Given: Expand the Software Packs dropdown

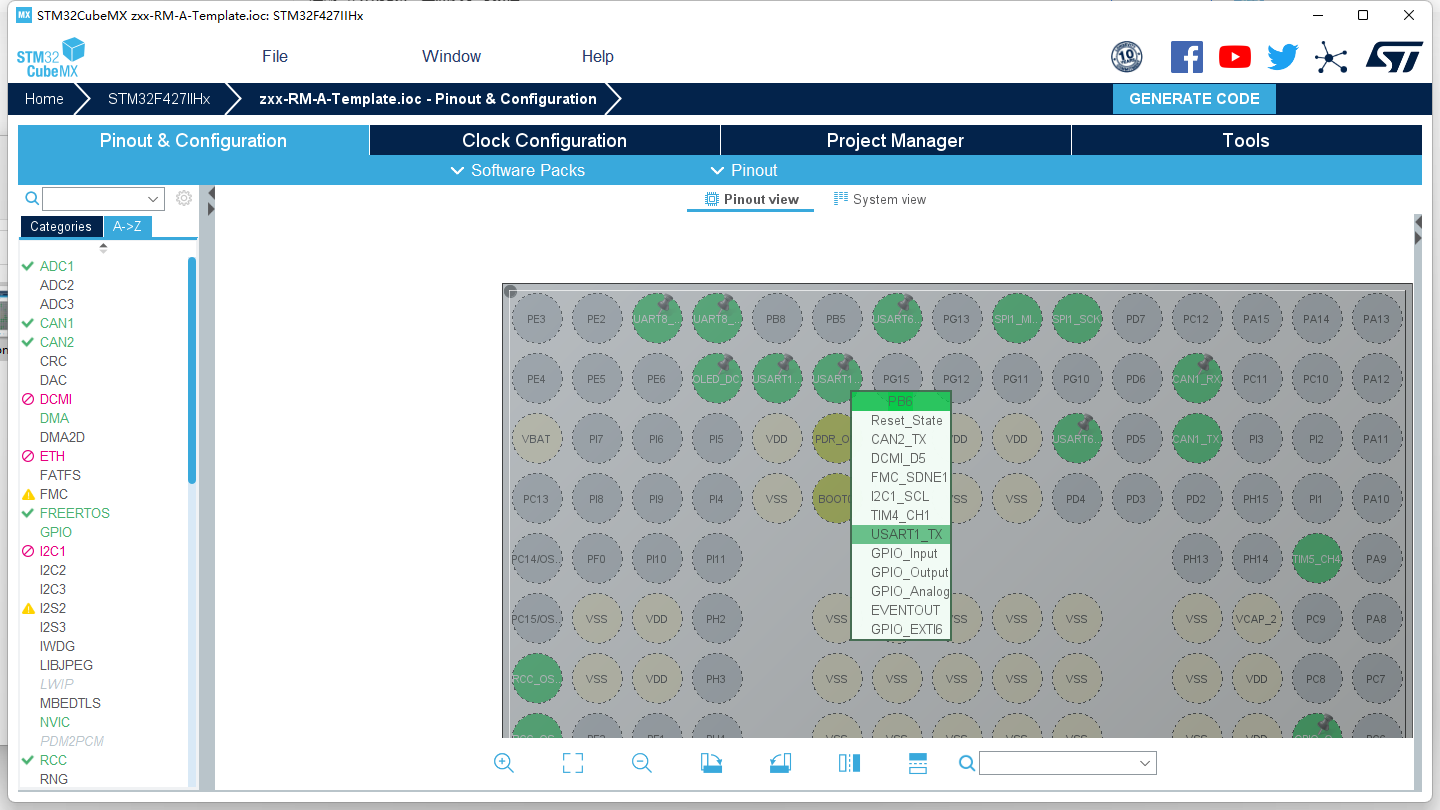Looking at the screenshot, I should pos(518,170).
